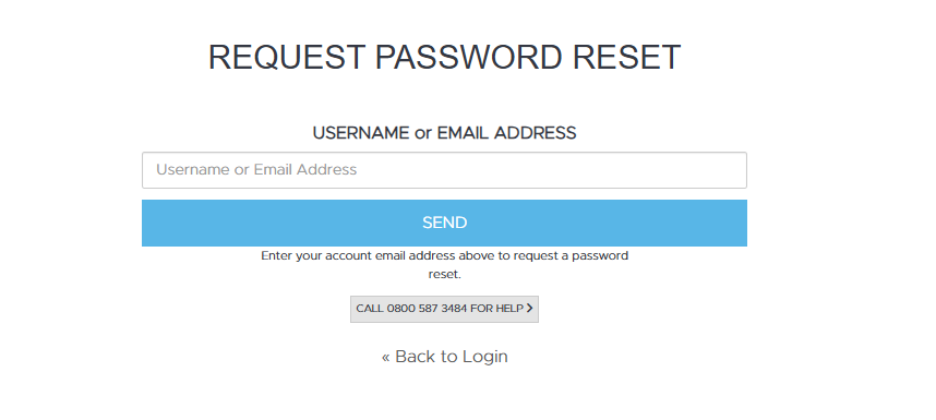Viewport: 936px width, 420px height.
Task: Click the REQUEST PASSWORD RESET heading
Action: [444, 57]
